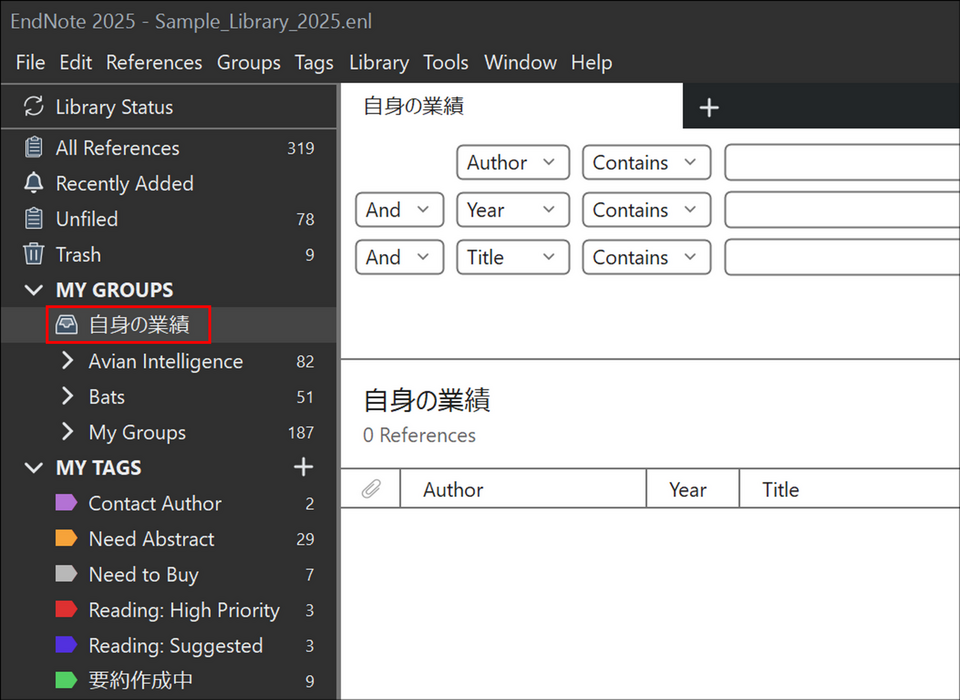This screenshot has width=960, height=700.
Task: Select the Contact Author tag label
Action: point(155,503)
